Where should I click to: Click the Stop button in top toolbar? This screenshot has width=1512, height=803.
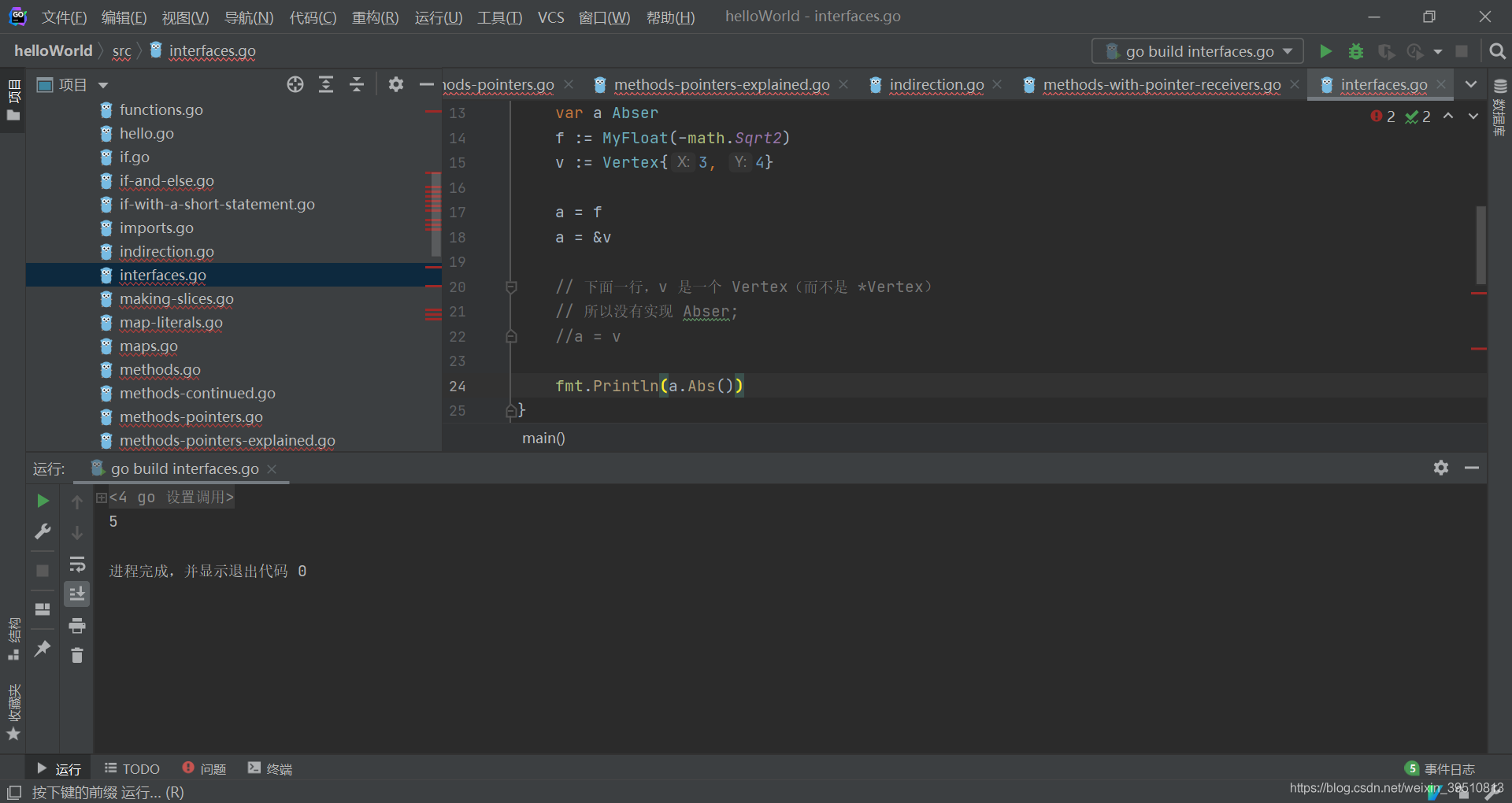coord(1462,51)
